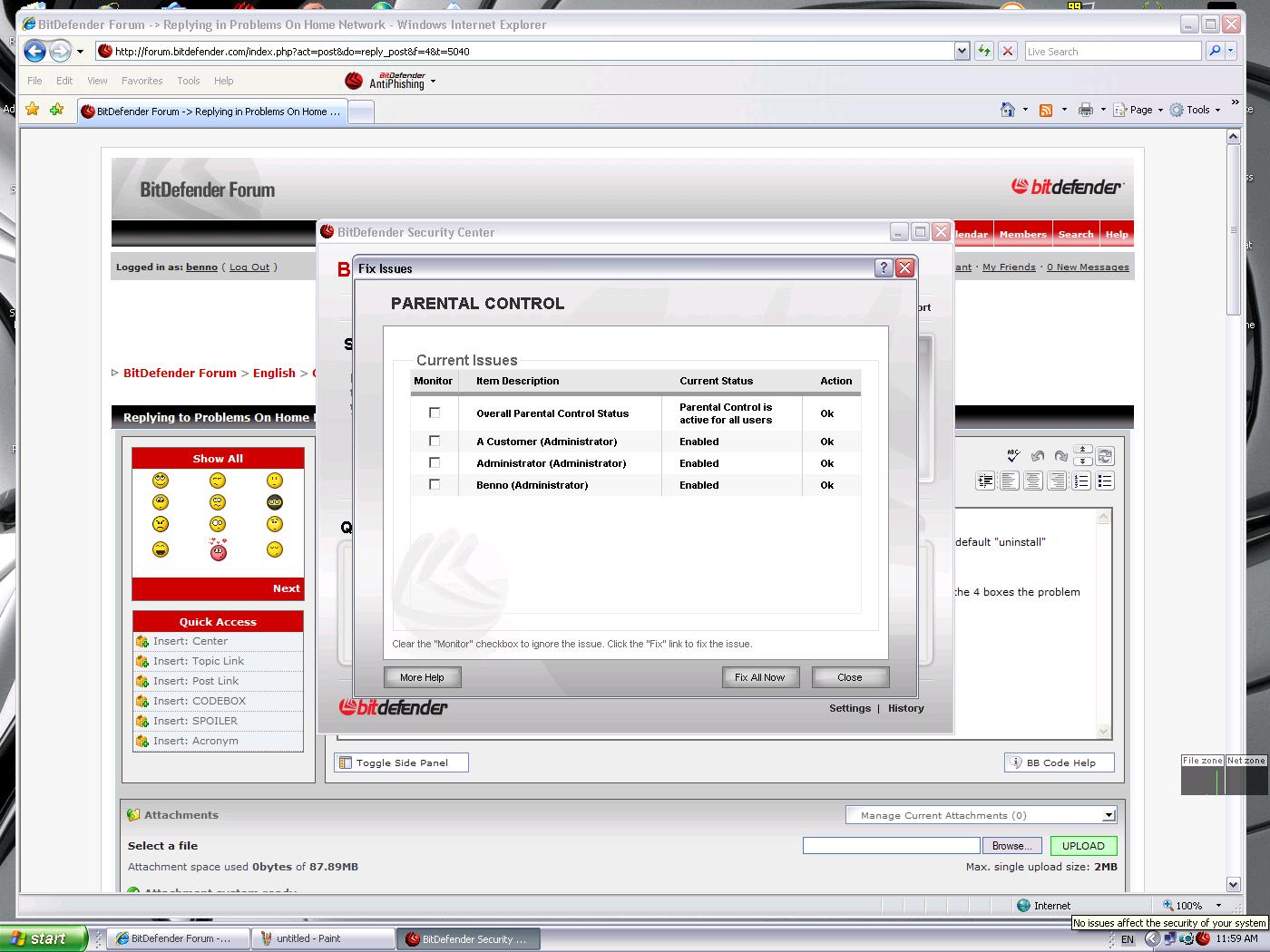Click the Fix All Now button
The image size is (1270, 952).
click(760, 677)
